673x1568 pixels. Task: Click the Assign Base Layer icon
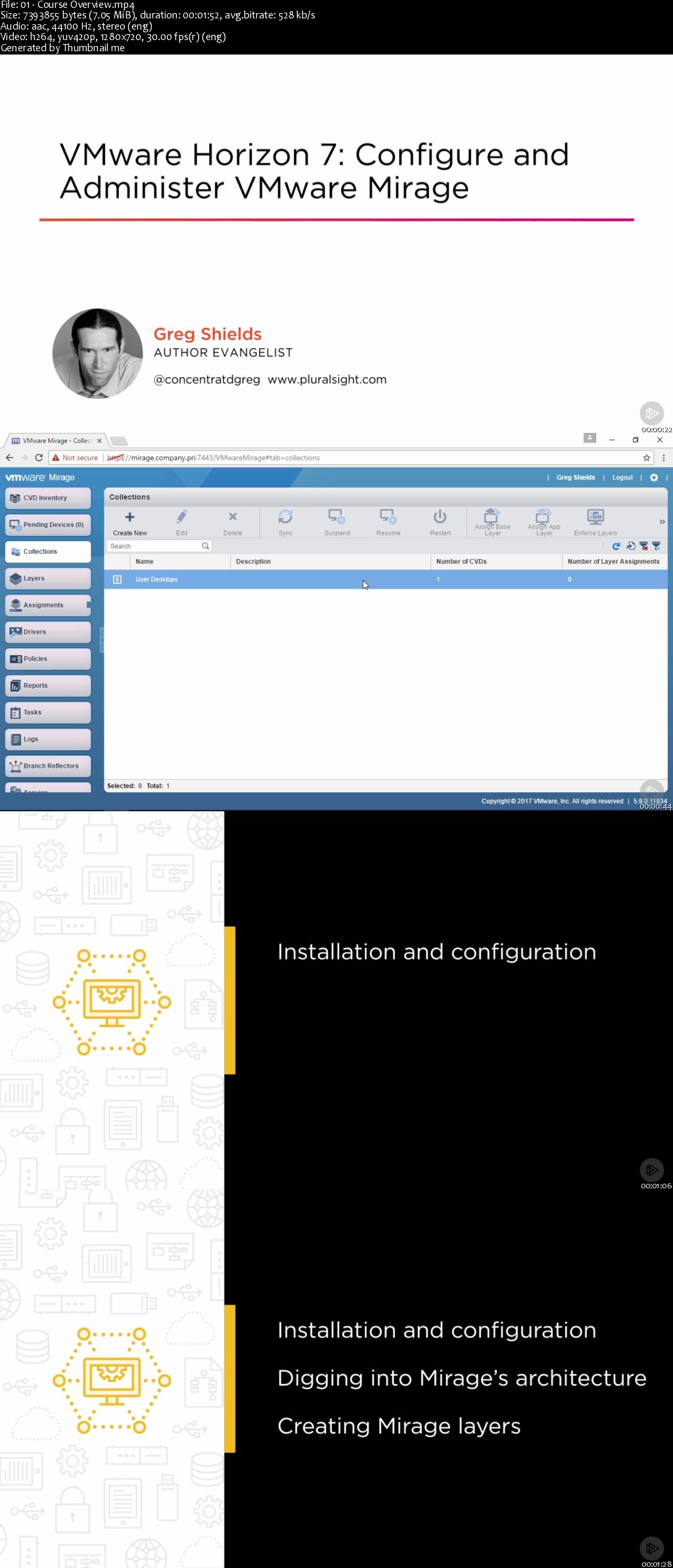pyautogui.click(x=492, y=515)
